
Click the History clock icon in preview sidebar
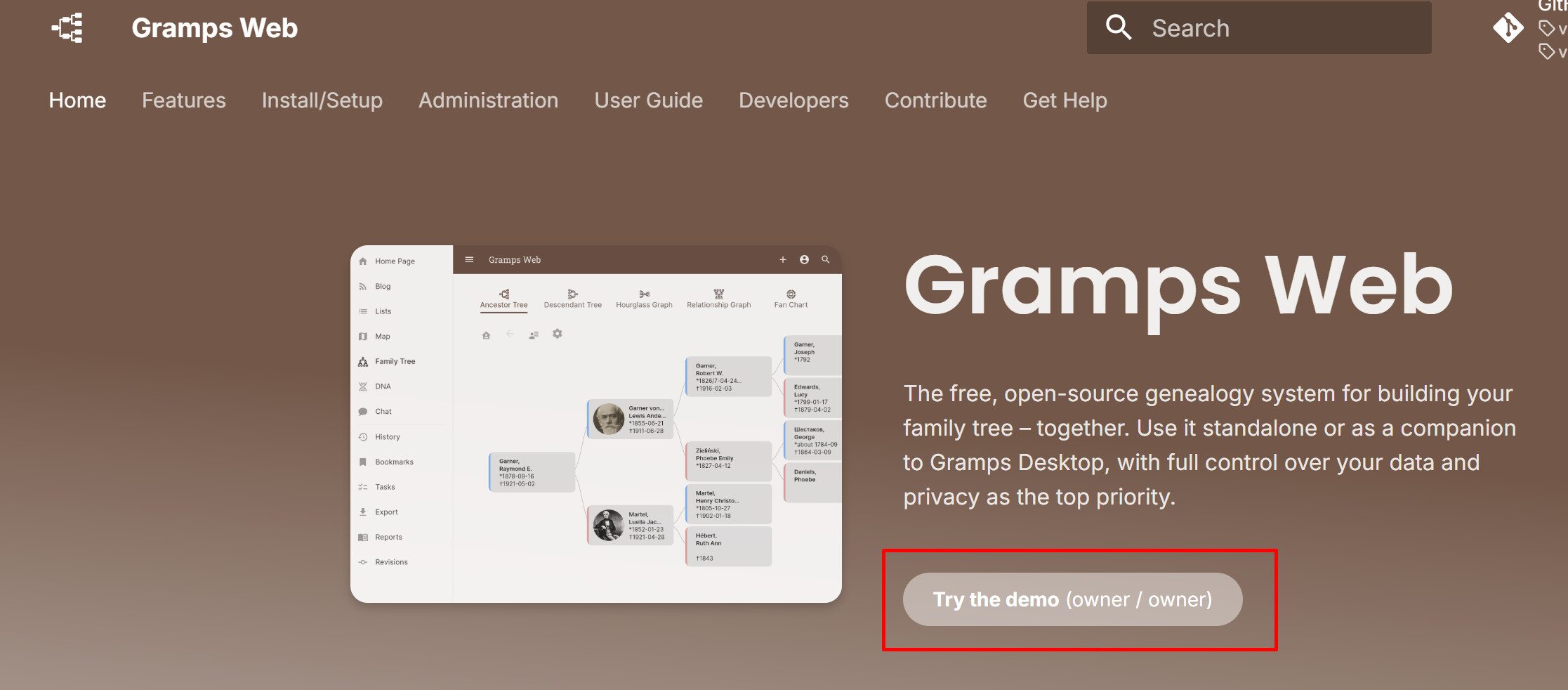point(363,437)
